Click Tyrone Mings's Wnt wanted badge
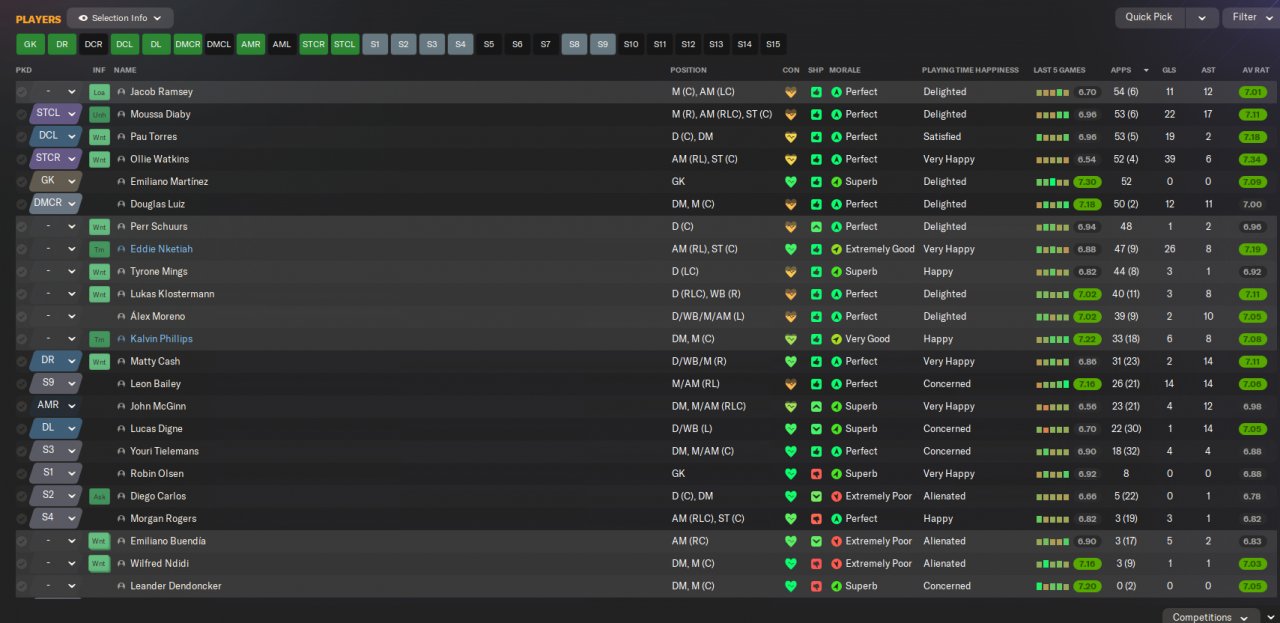The height and width of the screenshot is (623, 1280). [x=98, y=272]
